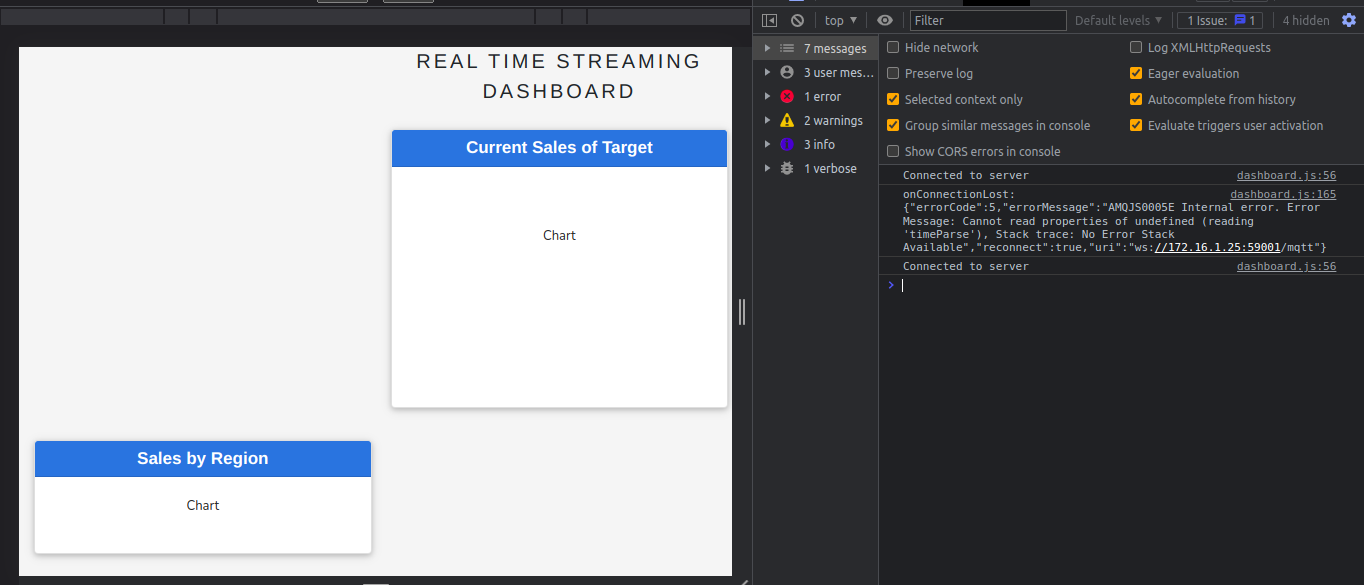This screenshot has height=585, width=1364.
Task: Open the dashboard.js:165 source link
Action: pyautogui.click(x=1283, y=194)
